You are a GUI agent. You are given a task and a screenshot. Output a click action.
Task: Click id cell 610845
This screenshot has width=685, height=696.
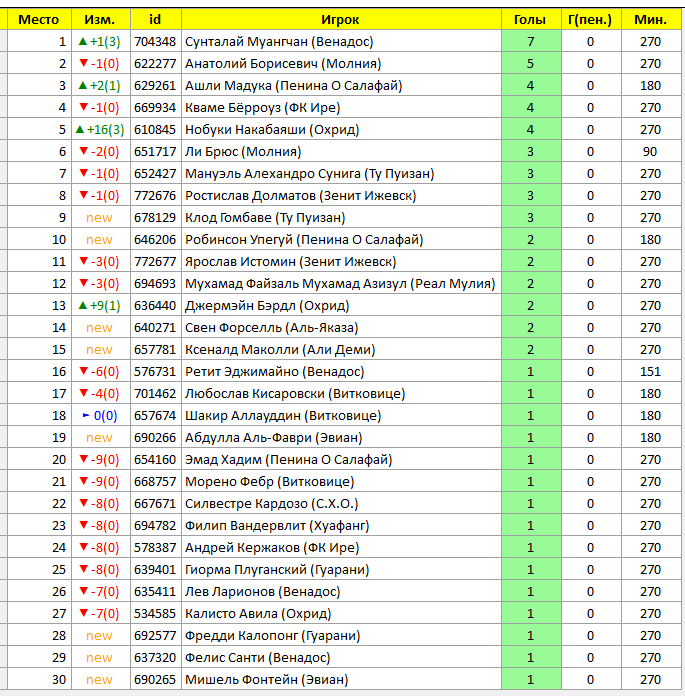click(x=155, y=130)
